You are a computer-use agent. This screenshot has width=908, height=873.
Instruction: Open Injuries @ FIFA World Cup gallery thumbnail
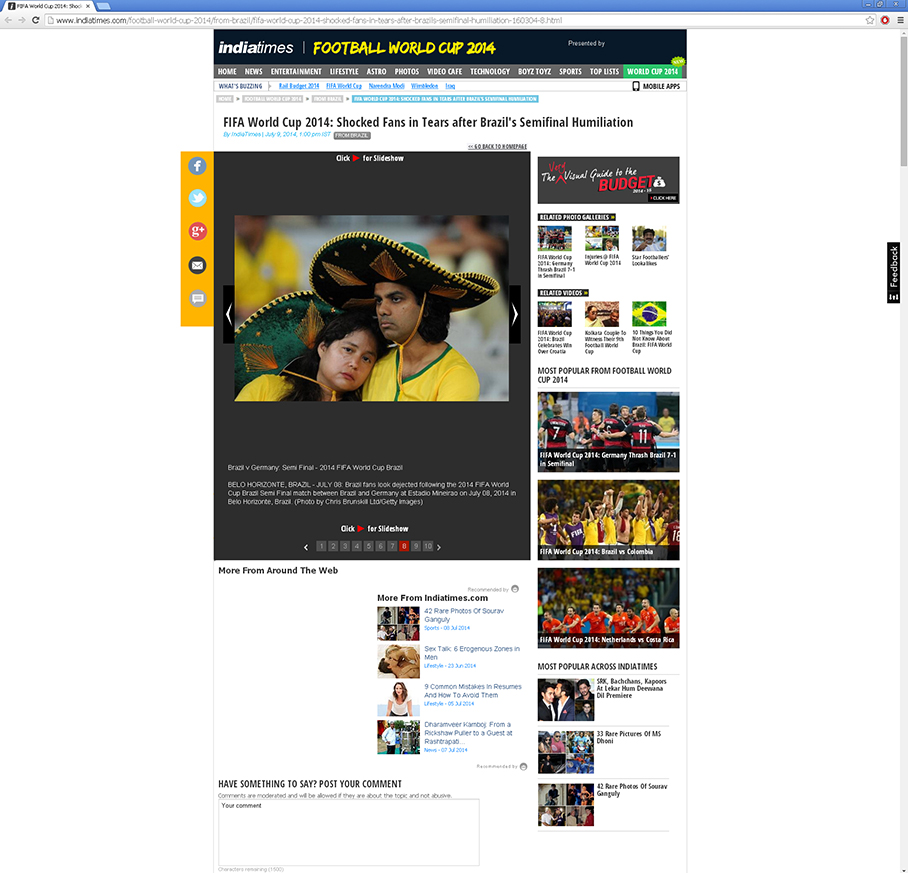pyautogui.click(x=602, y=239)
